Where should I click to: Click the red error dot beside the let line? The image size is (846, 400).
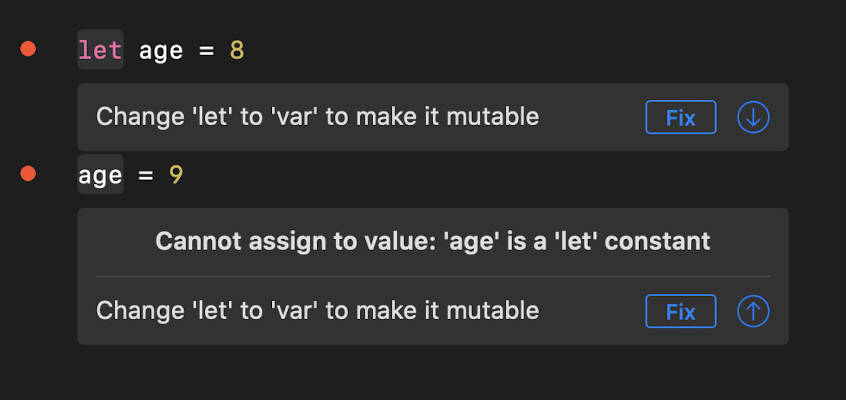[28, 48]
